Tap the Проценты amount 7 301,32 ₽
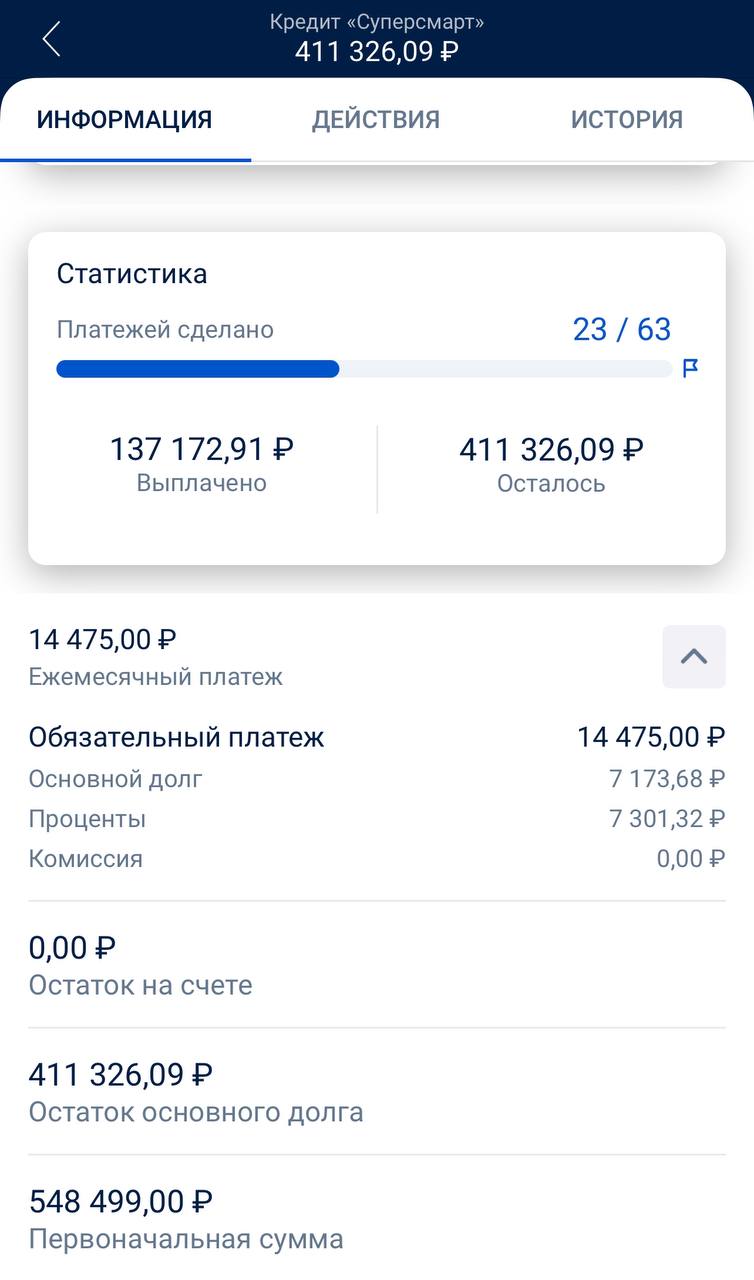This screenshot has width=754, height=1280. click(x=667, y=819)
